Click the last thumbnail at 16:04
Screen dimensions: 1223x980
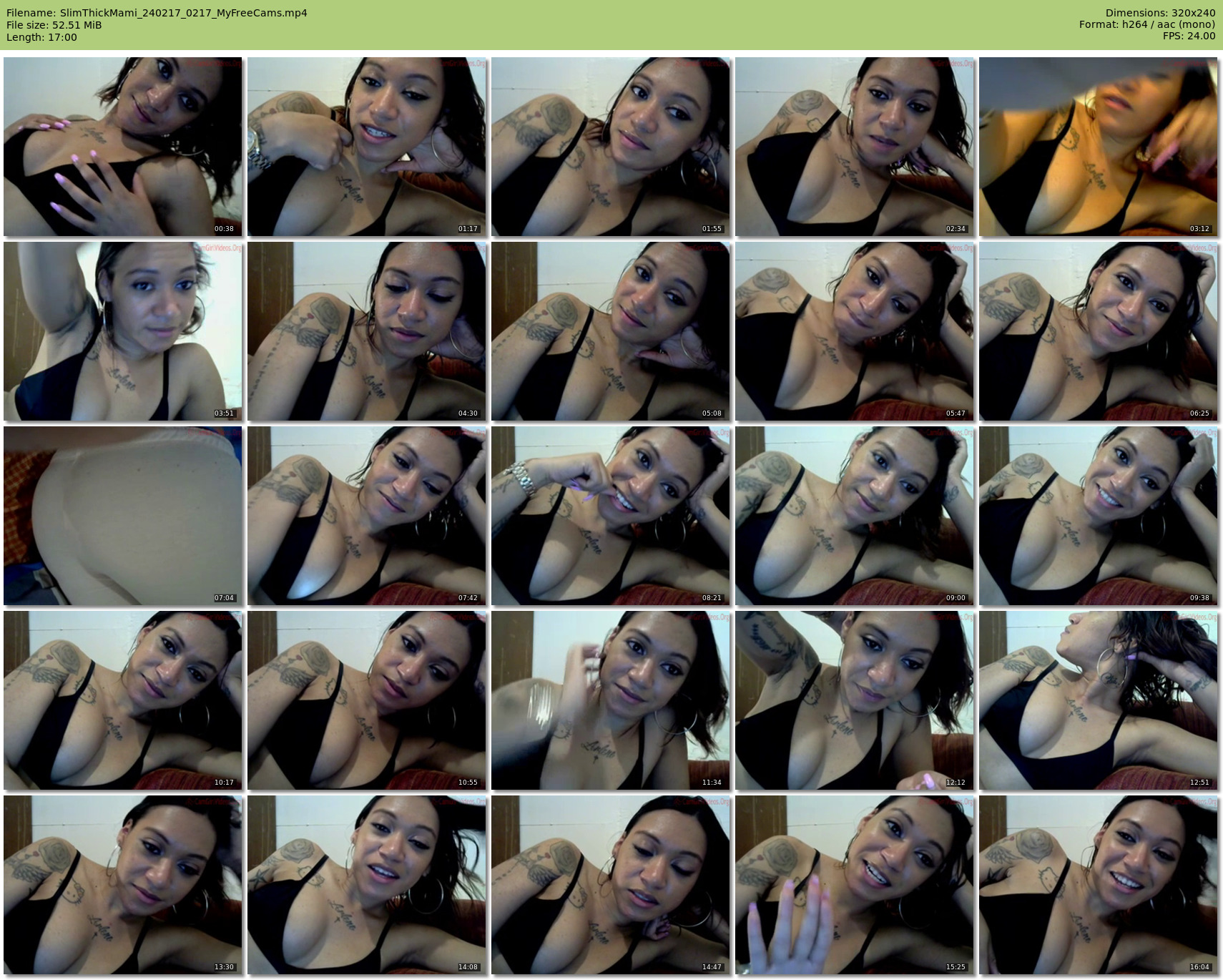(x=1098, y=885)
